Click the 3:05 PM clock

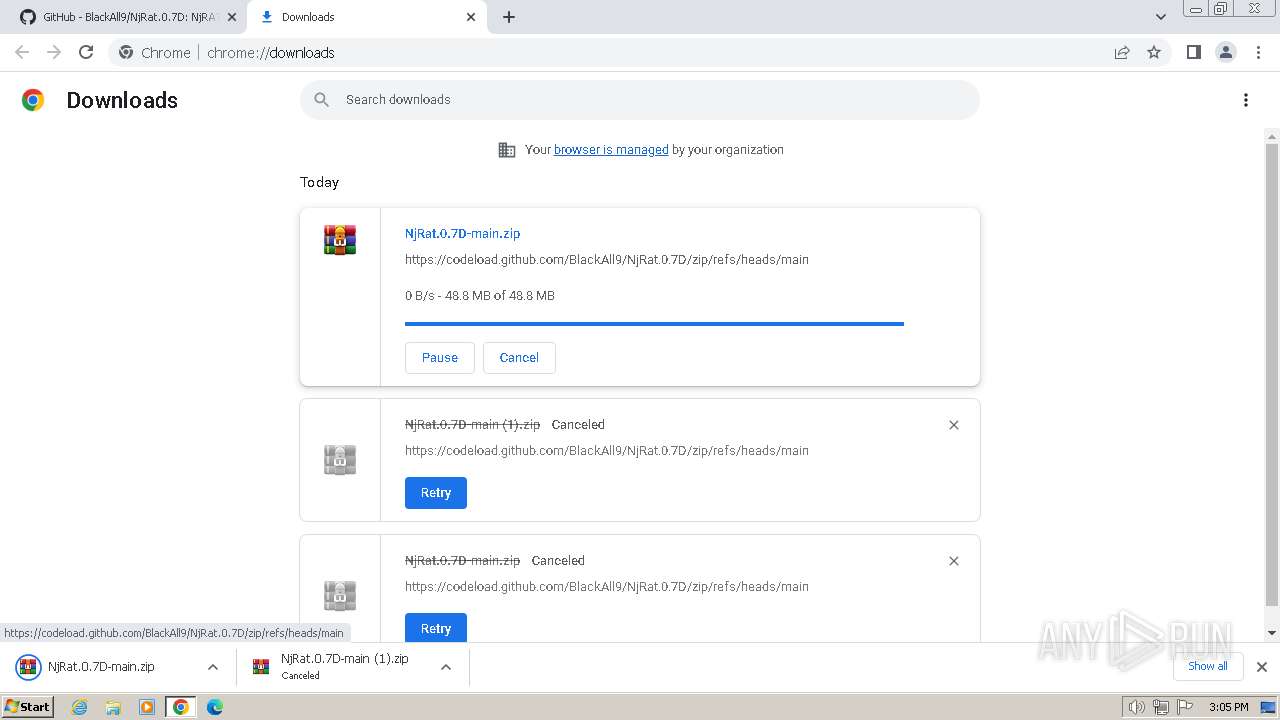click(1228, 707)
